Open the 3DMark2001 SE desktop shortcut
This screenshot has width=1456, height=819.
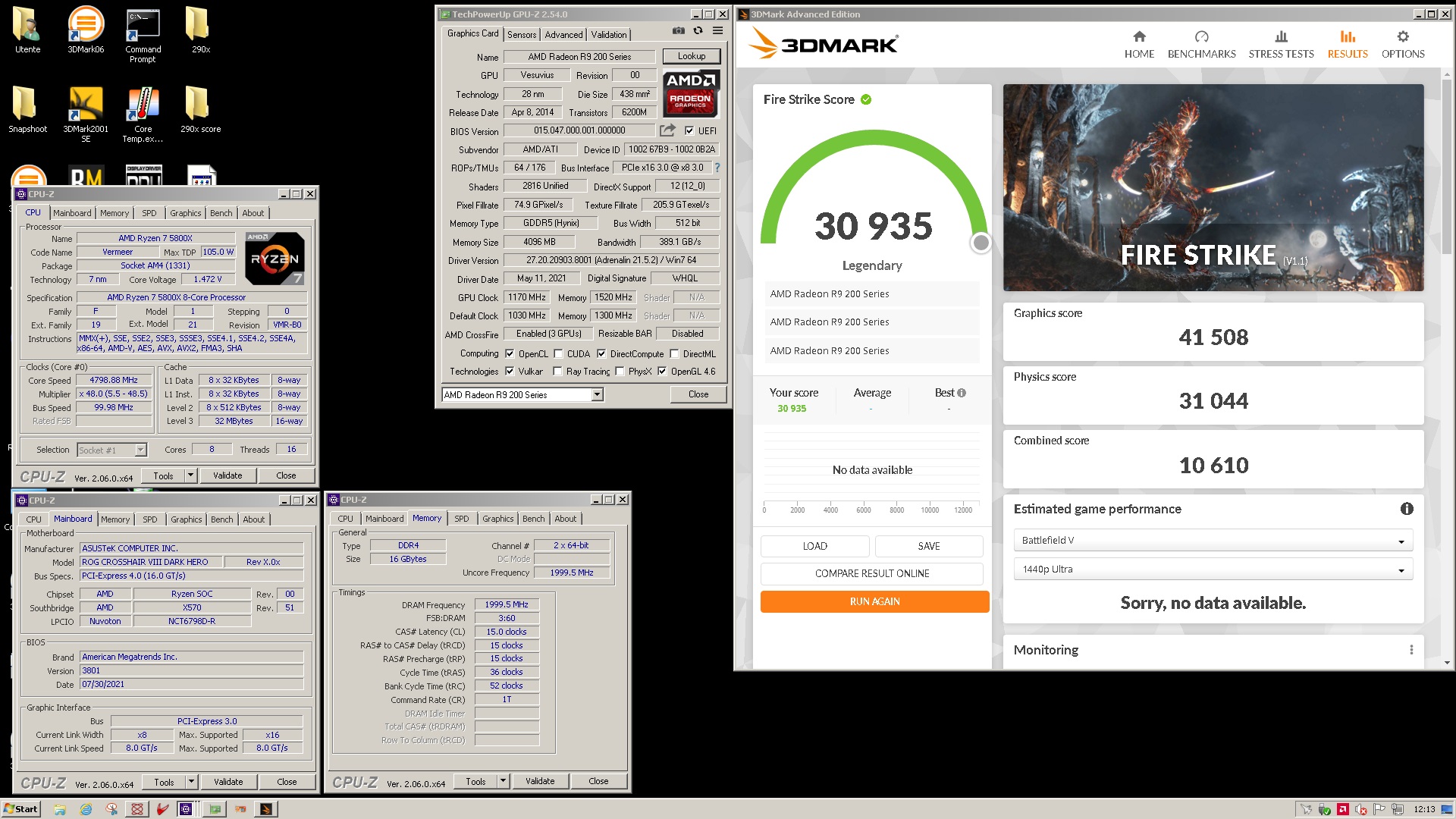click(86, 114)
